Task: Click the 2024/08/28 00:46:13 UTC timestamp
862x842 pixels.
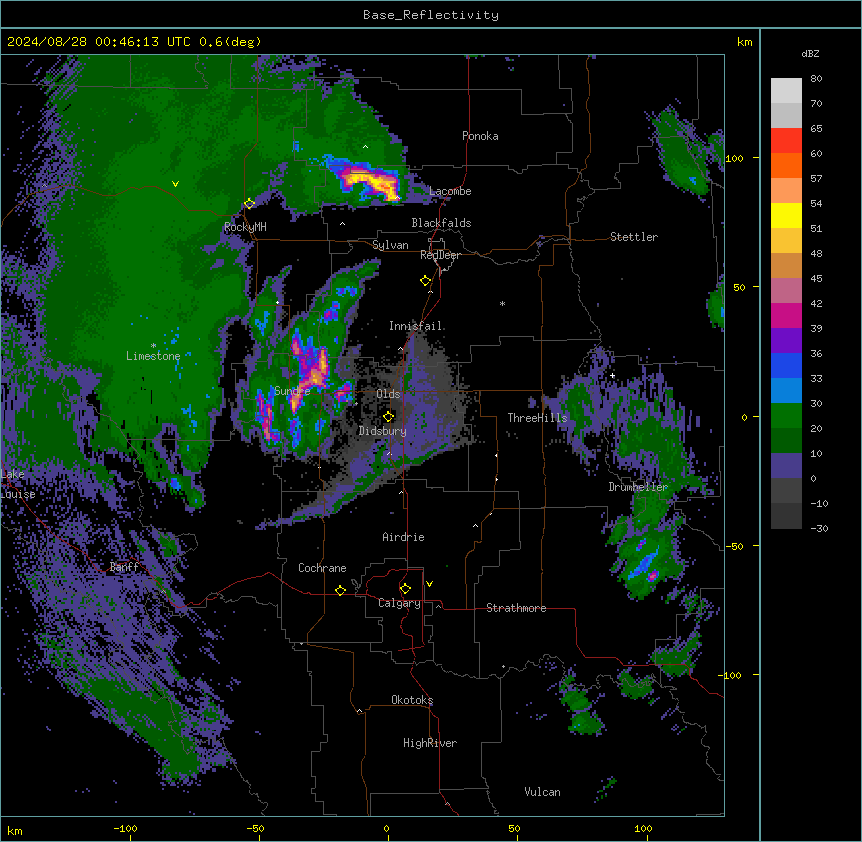Action: (99, 42)
